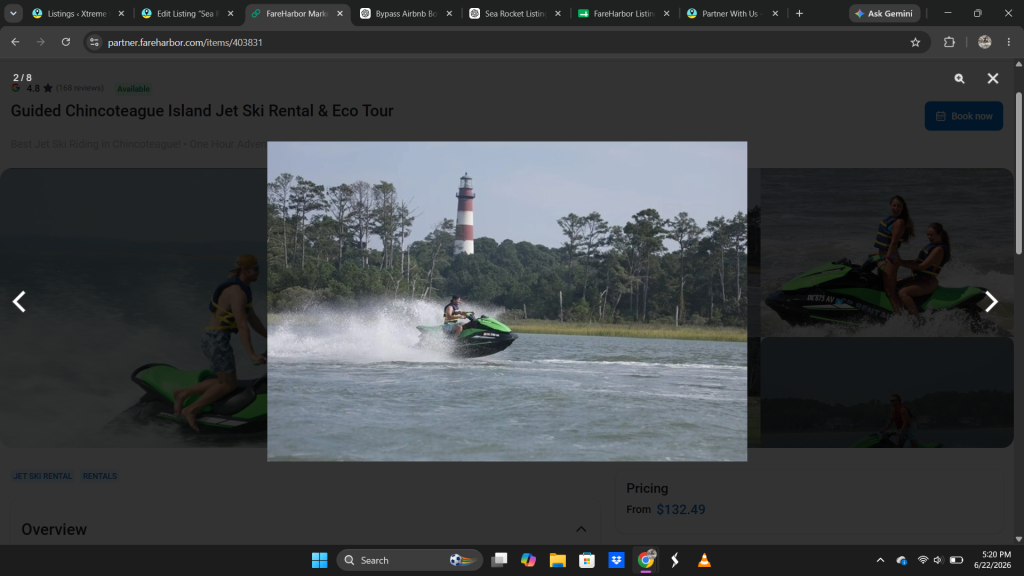
Task: Open Ask Gemini
Action: pyautogui.click(x=884, y=13)
